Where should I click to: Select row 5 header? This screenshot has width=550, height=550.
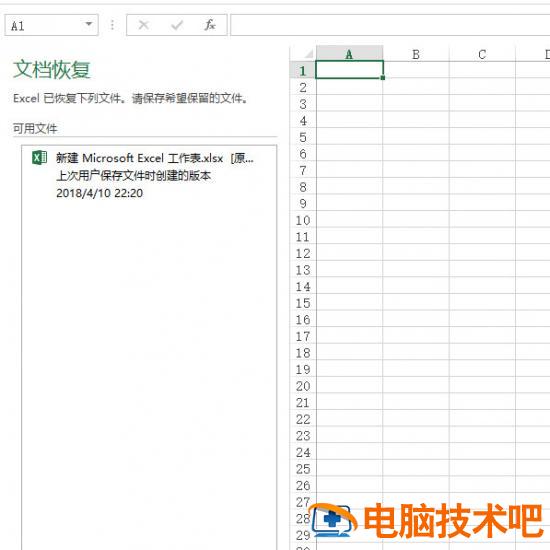click(x=303, y=137)
